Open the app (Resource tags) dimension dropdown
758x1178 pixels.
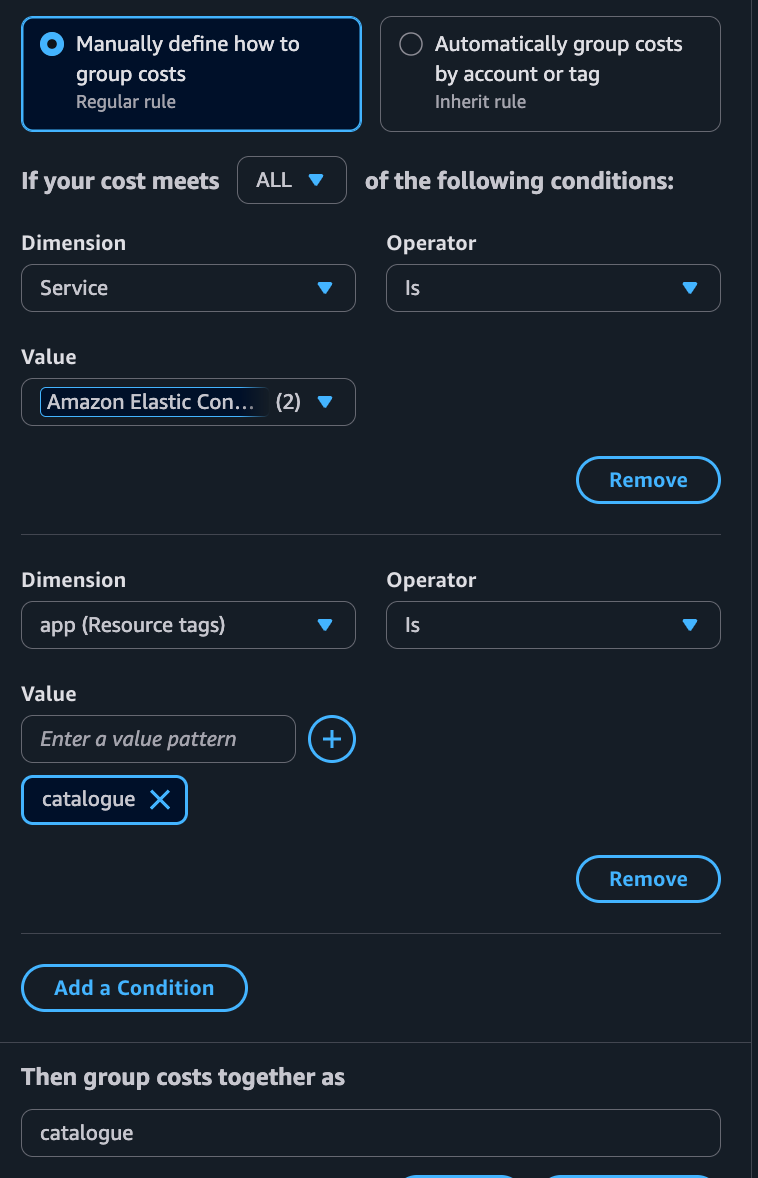point(188,625)
